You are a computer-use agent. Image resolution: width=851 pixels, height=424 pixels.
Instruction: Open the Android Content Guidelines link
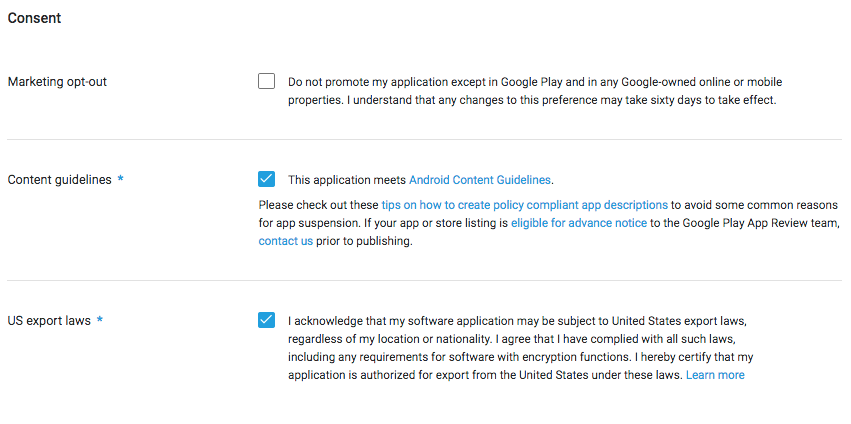click(480, 180)
